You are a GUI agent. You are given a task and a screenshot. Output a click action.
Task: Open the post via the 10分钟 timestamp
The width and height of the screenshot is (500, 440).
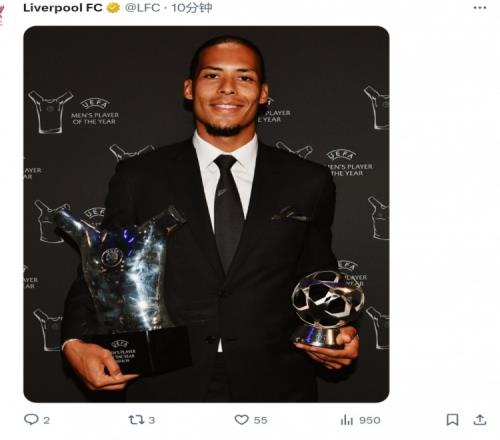[x=192, y=8]
